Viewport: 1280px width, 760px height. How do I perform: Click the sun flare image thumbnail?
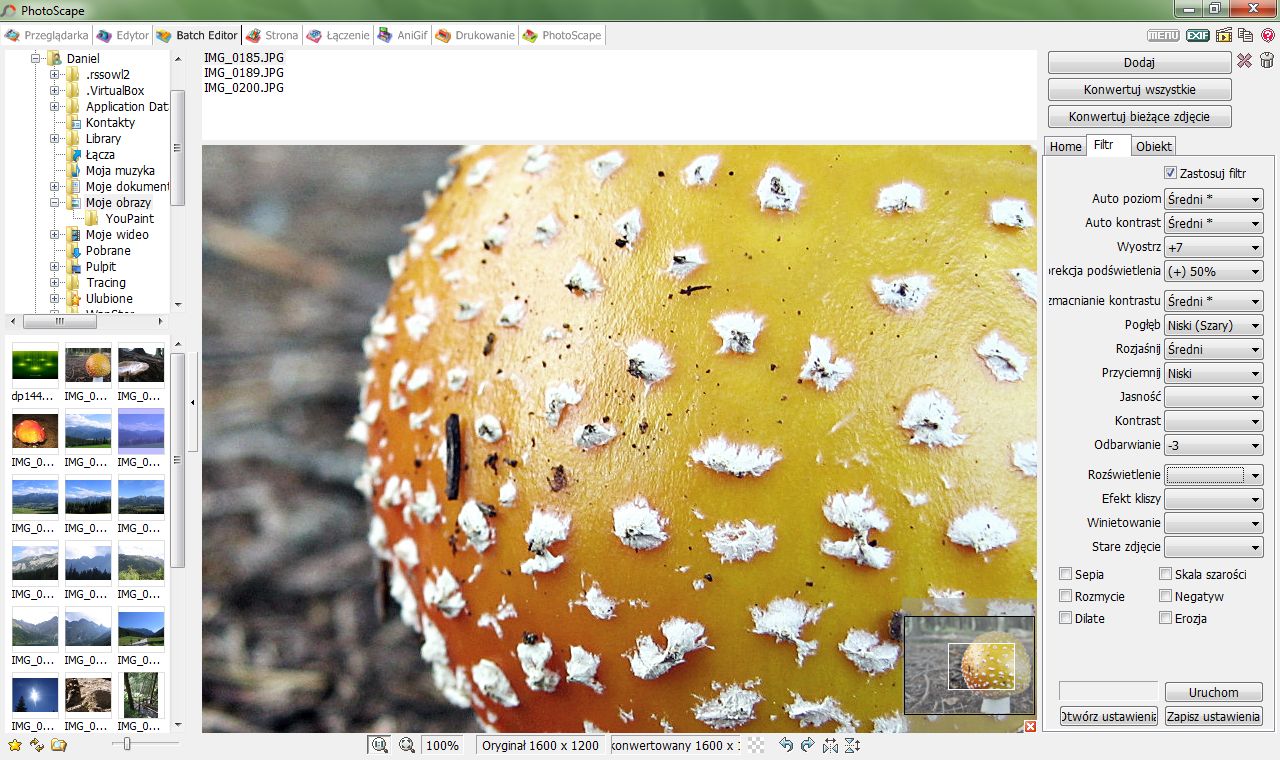[35, 695]
